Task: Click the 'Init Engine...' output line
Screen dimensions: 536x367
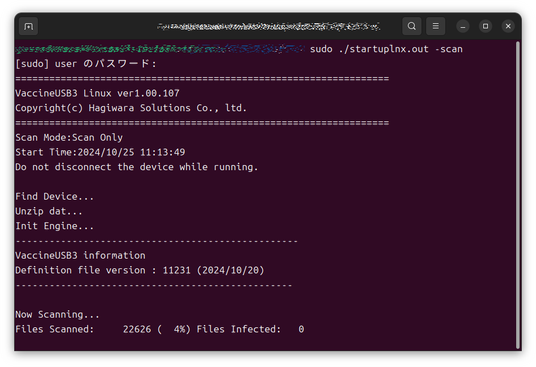Action: coord(54,226)
